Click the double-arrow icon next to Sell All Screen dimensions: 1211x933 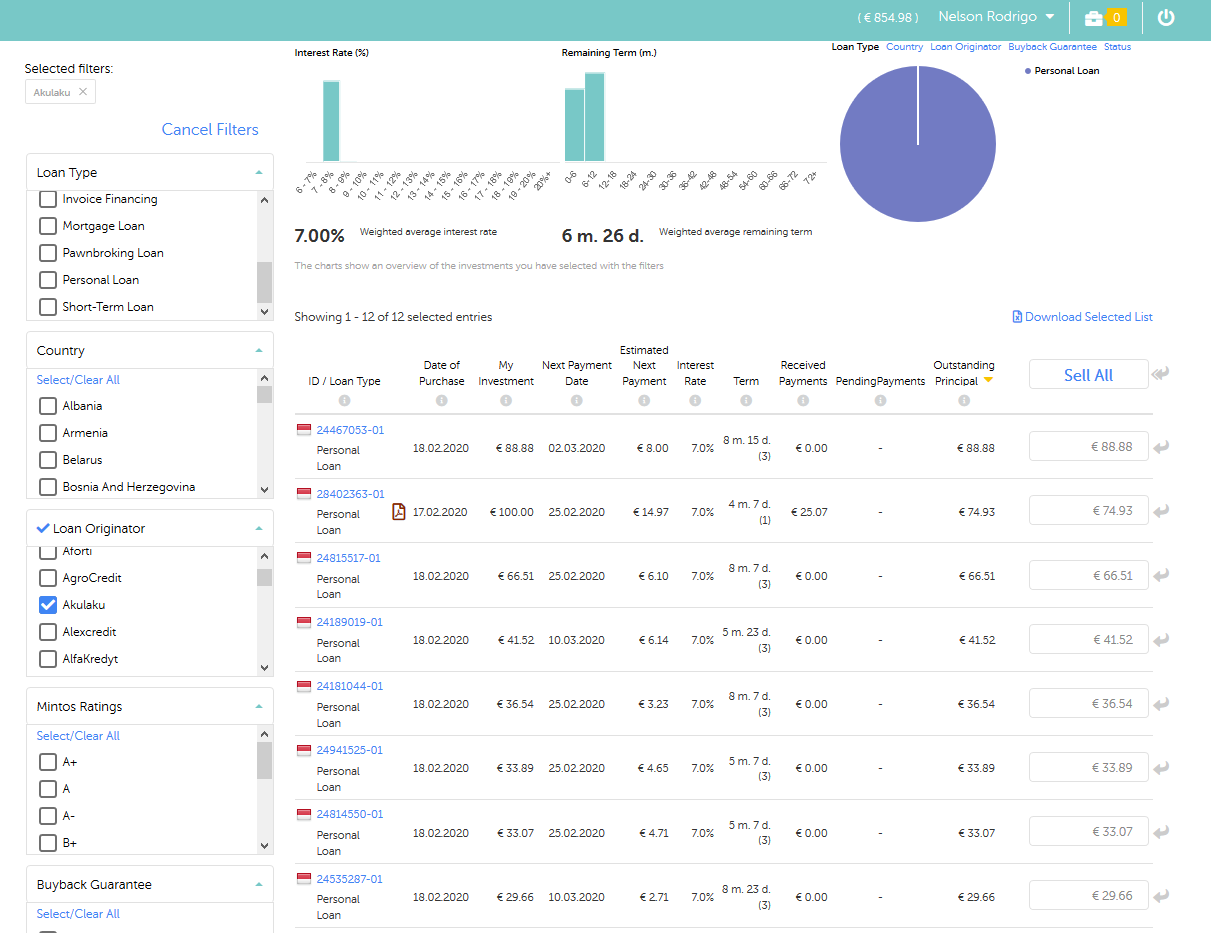point(1160,374)
